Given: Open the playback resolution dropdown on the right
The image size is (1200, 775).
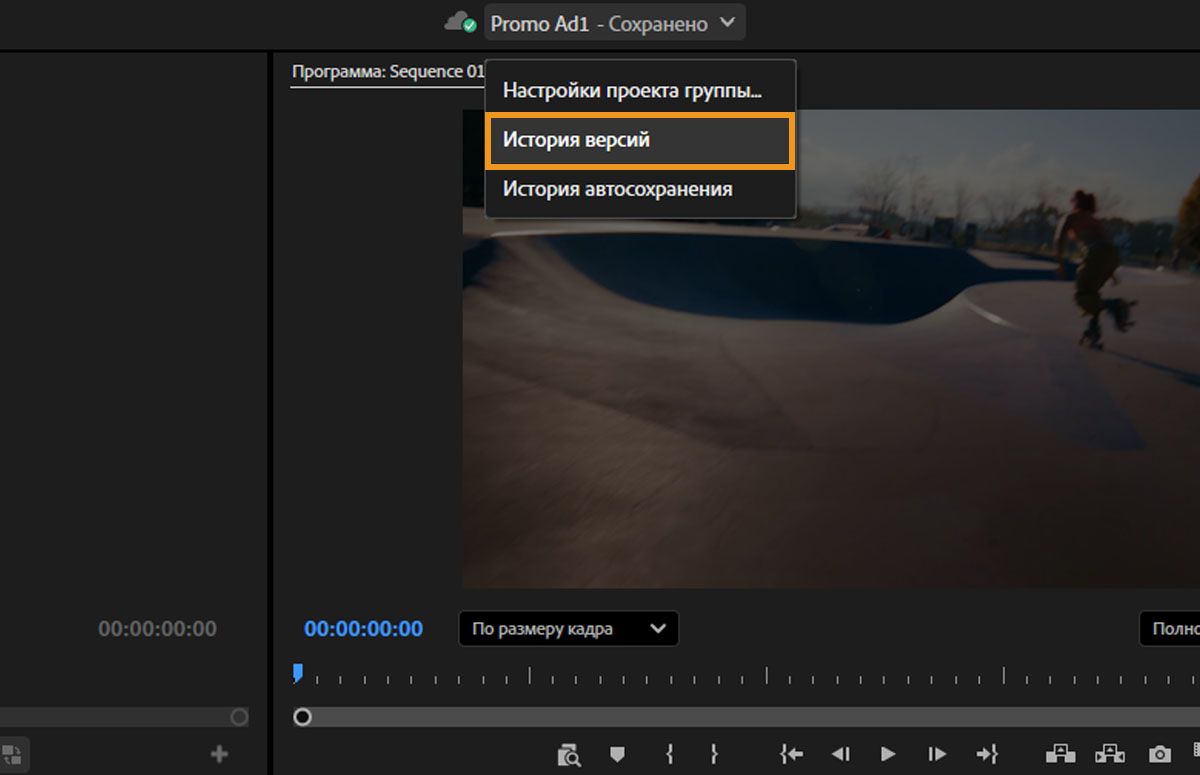Looking at the screenshot, I should tap(1175, 629).
